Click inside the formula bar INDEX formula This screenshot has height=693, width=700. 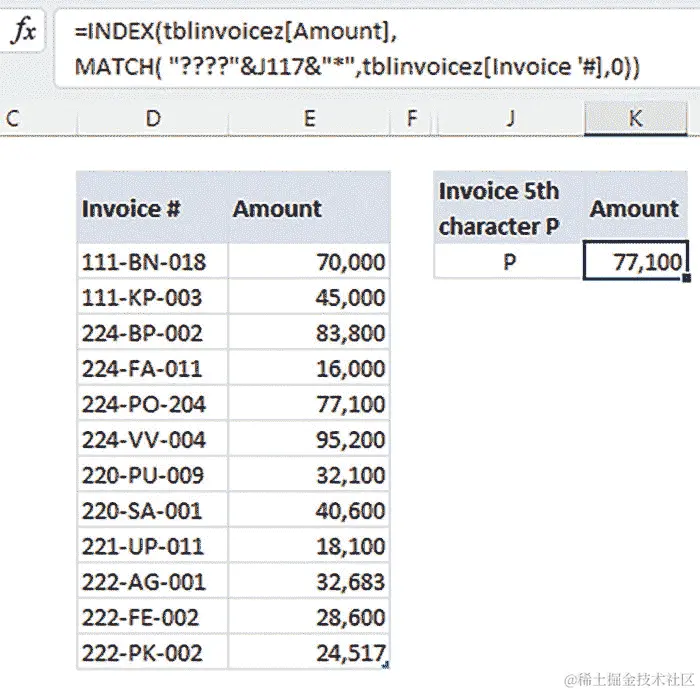click(x=357, y=49)
